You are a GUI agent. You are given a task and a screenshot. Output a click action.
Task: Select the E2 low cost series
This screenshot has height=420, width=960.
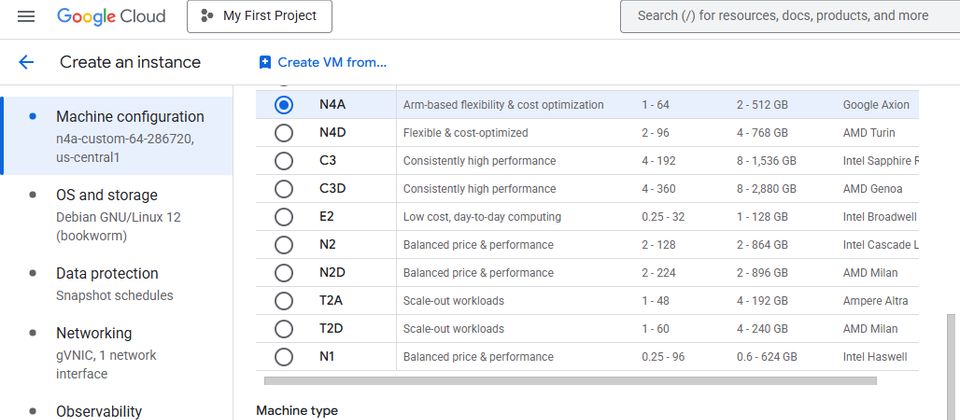click(x=284, y=217)
